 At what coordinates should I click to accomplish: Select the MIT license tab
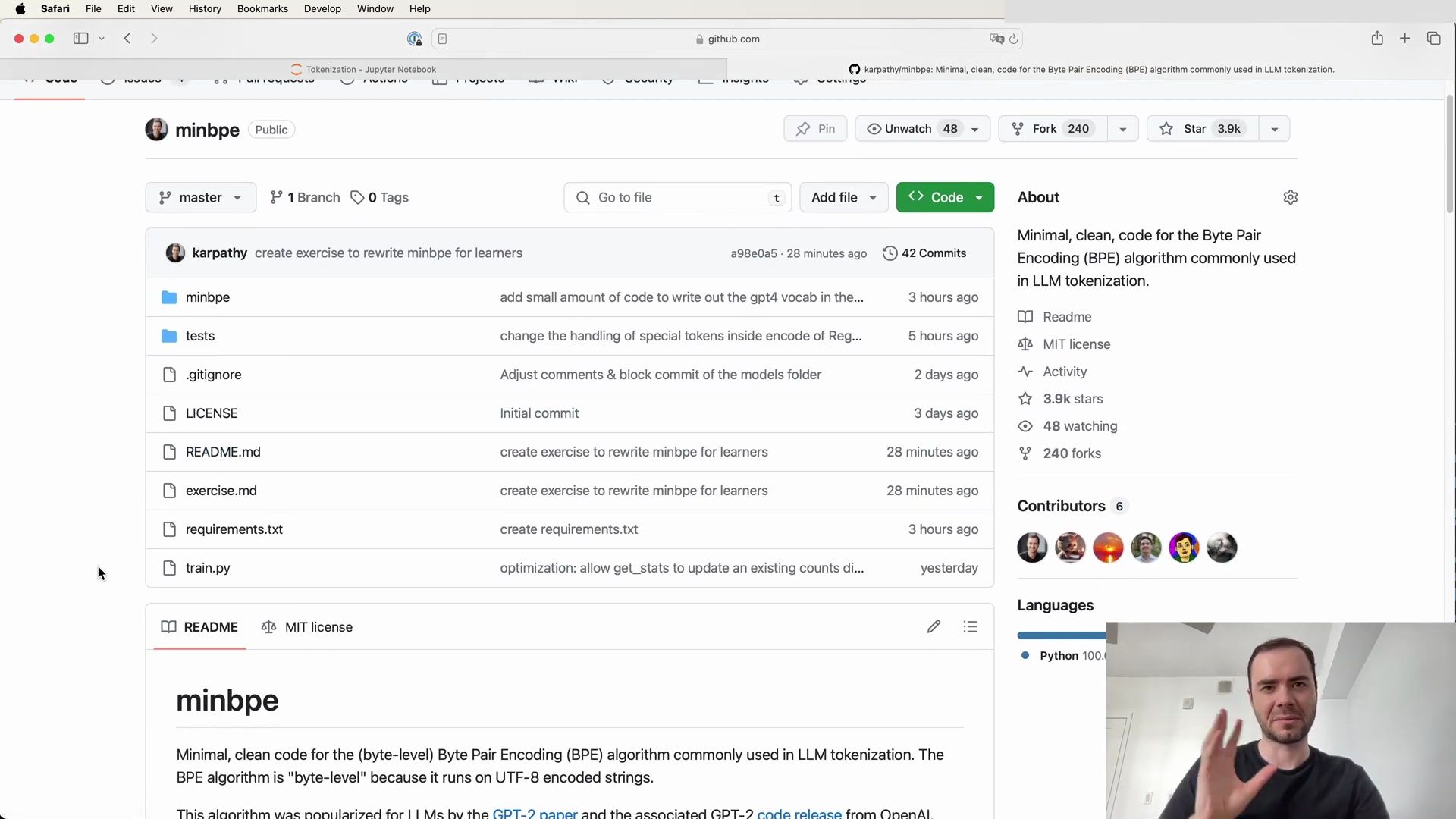[307, 627]
